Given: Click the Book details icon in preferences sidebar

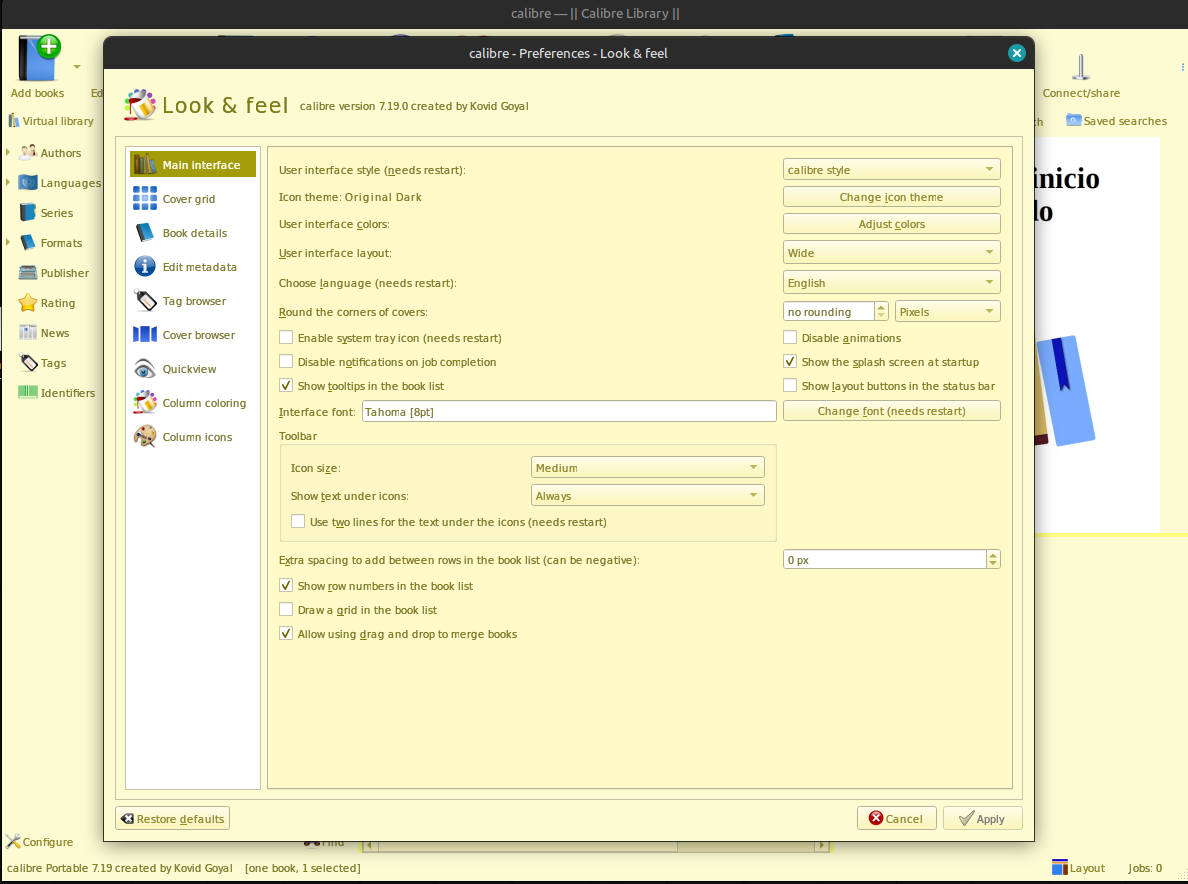Looking at the screenshot, I should pyautogui.click(x=145, y=233).
